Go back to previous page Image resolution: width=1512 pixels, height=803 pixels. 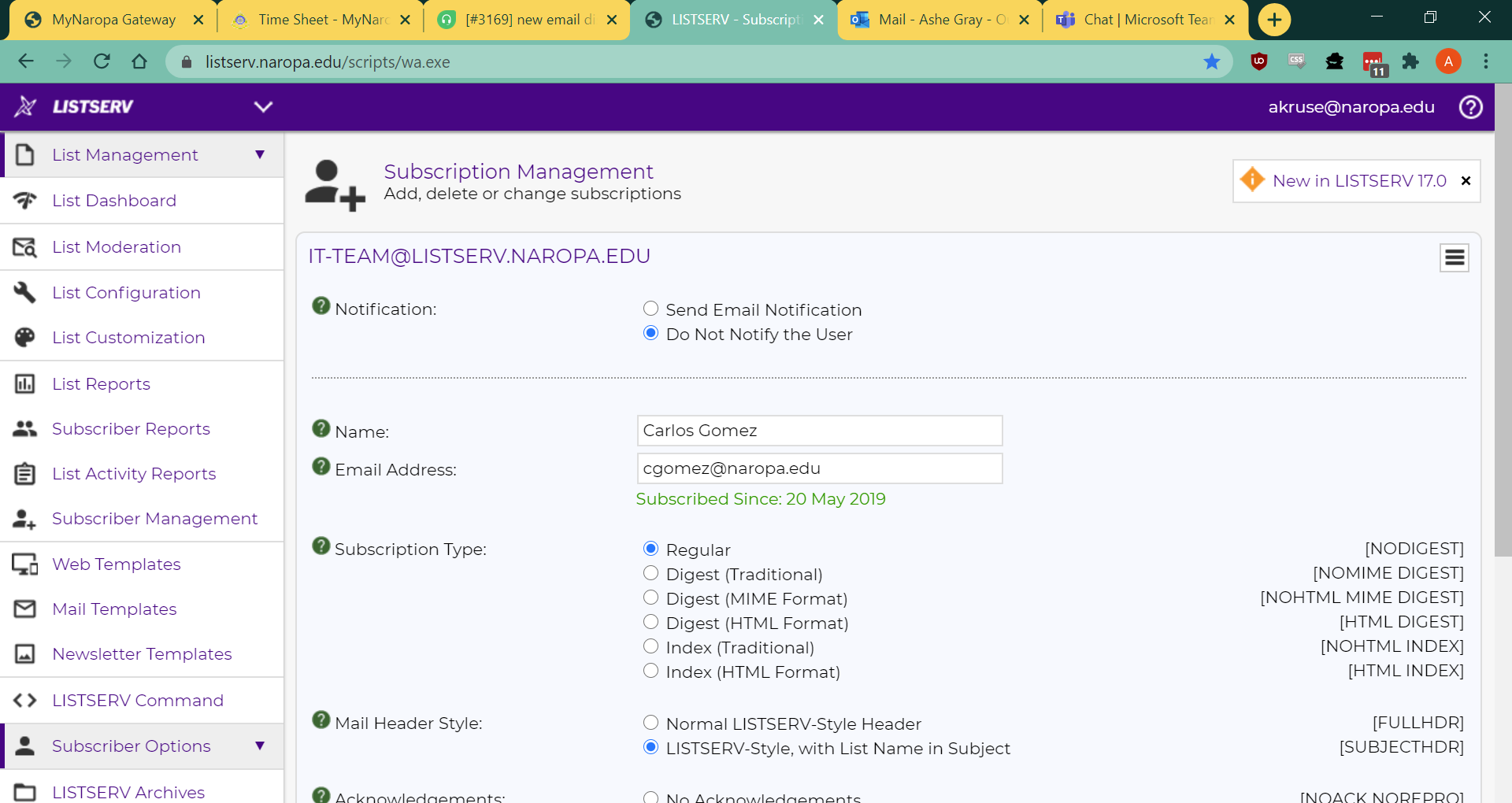(x=26, y=61)
